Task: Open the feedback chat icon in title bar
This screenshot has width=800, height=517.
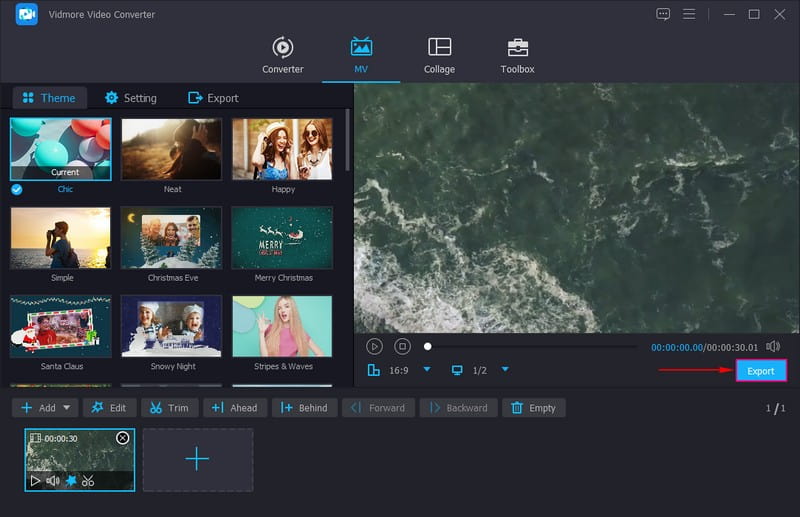Action: point(663,14)
